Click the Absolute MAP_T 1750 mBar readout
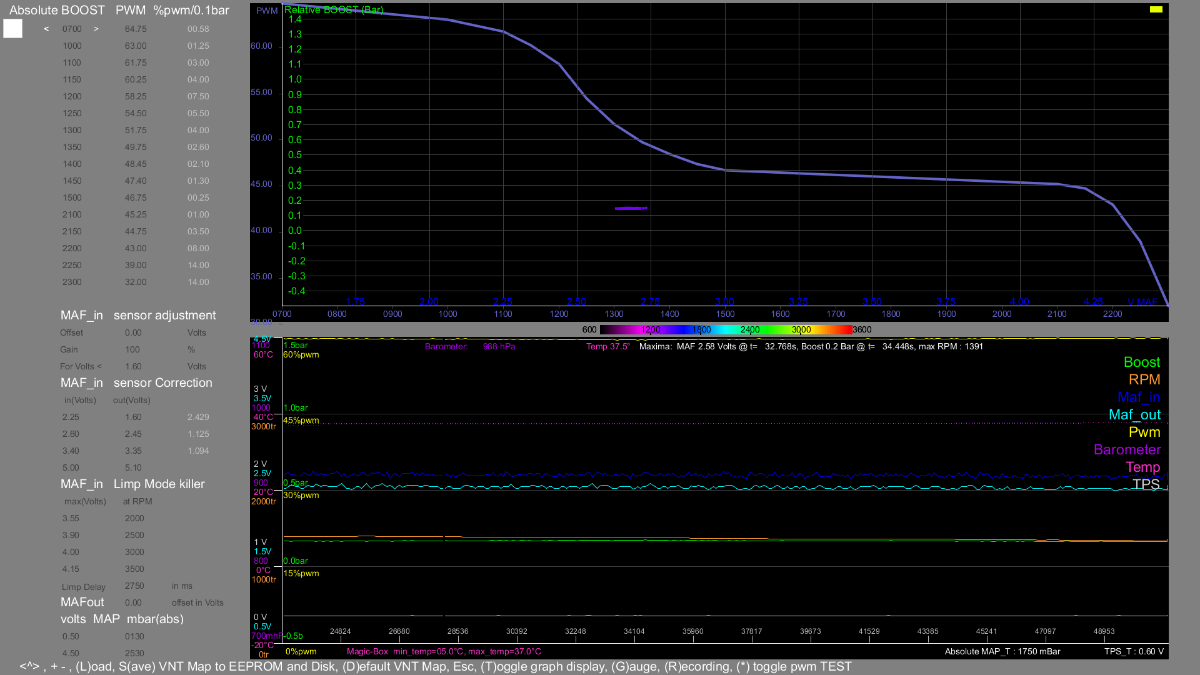 (1003, 652)
